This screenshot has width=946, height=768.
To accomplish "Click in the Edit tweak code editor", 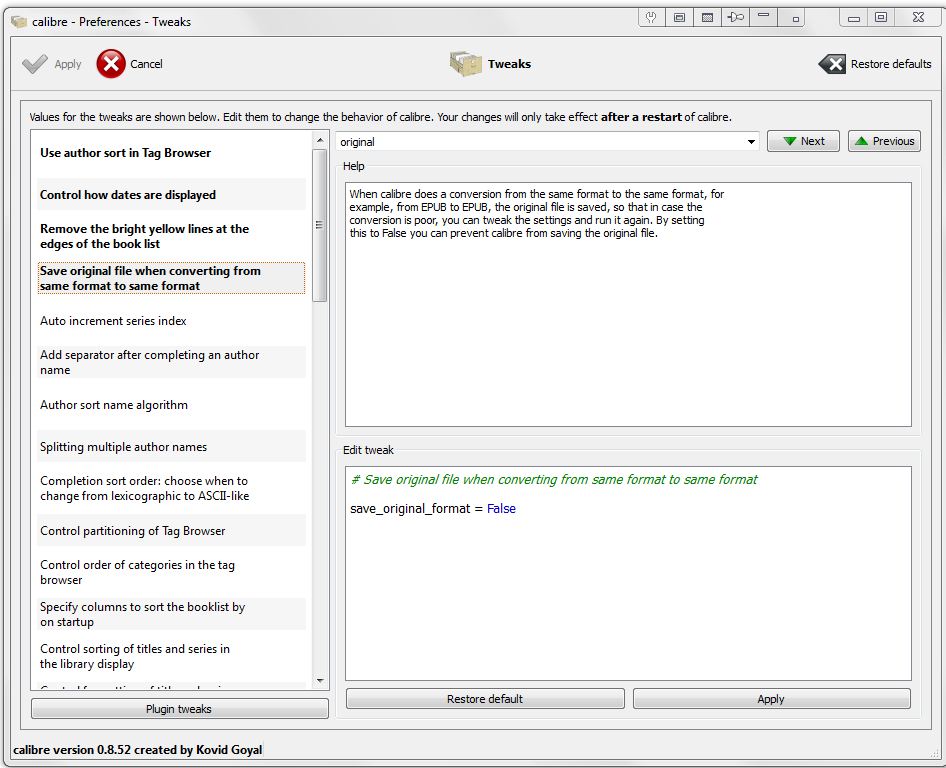I will [628, 573].
